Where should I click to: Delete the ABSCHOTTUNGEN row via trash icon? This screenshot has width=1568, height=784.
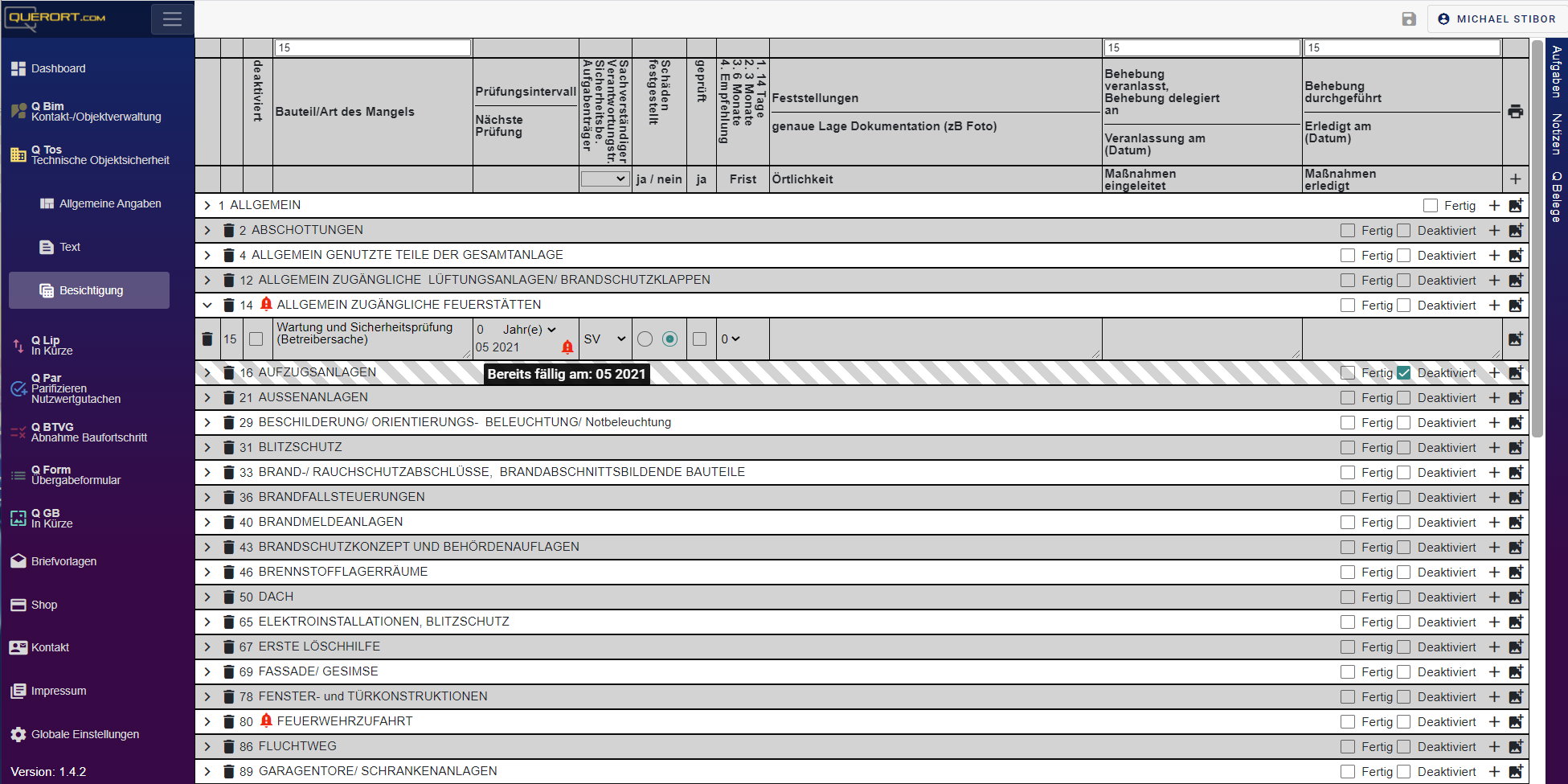point(229,231)
